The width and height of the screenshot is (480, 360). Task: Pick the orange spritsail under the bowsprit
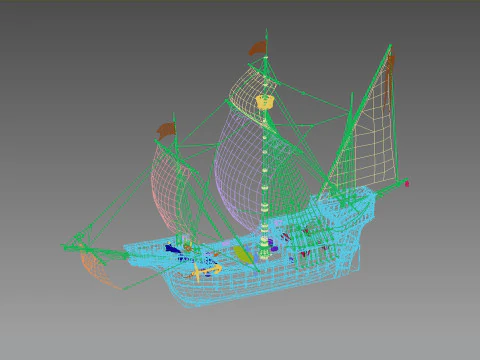coord(97,271)
